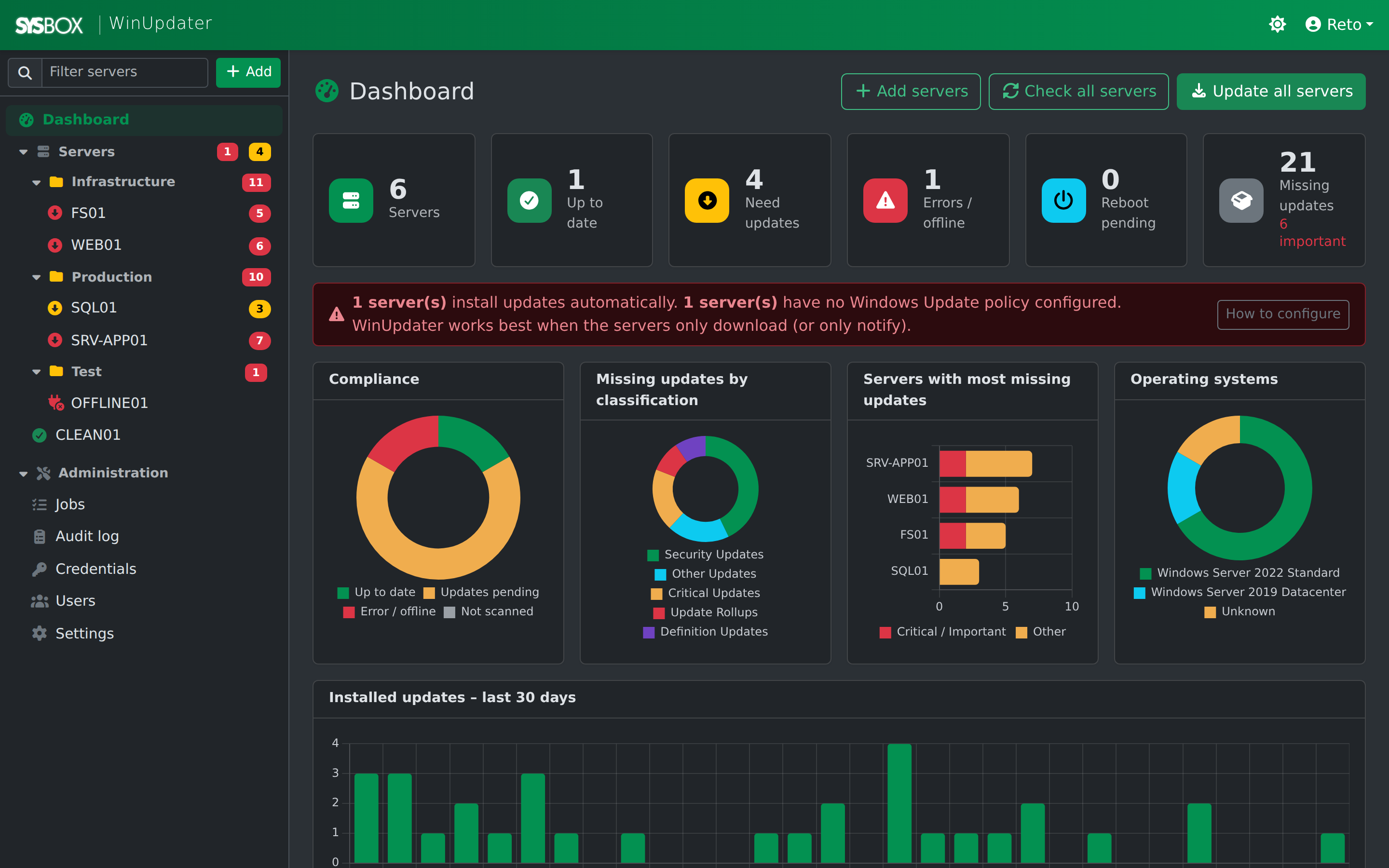The image size is (1389, 868).
Task: Click the Test folder icon
Action: [x=56, y=371]
